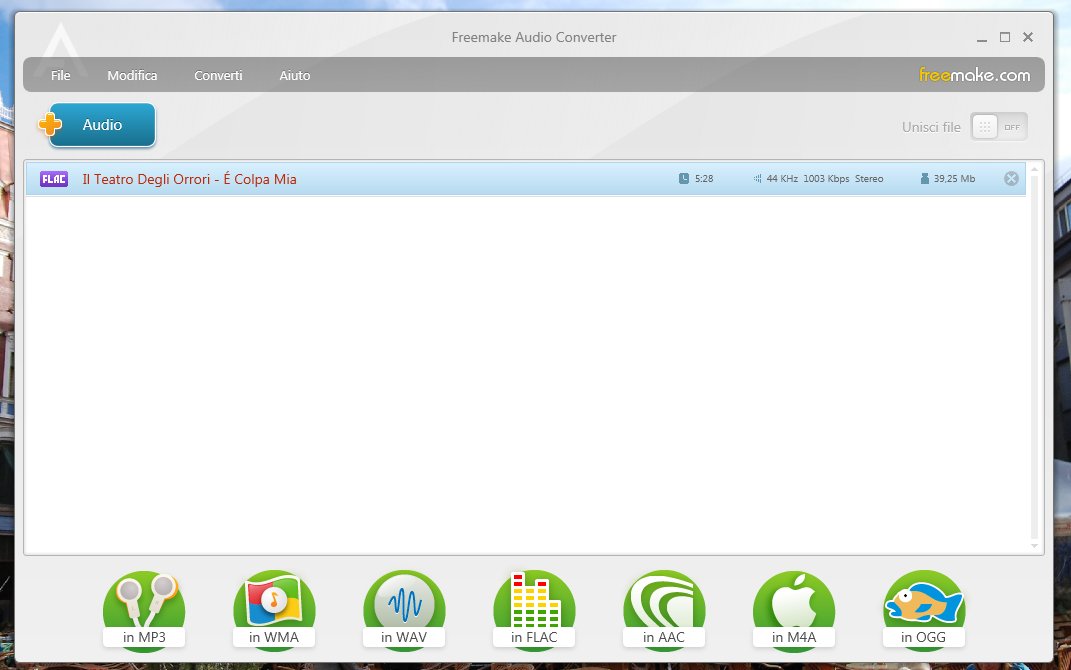This screenshot has height=670, width=1071.
Task: Click the 5:28 duration value
Action: pos(704,179)
